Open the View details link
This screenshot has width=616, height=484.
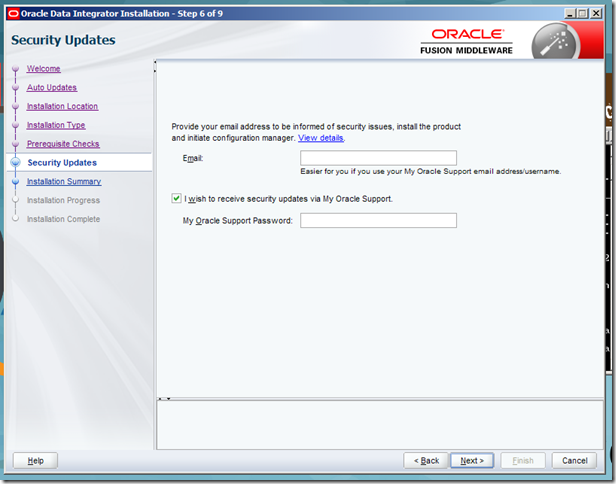321,138
